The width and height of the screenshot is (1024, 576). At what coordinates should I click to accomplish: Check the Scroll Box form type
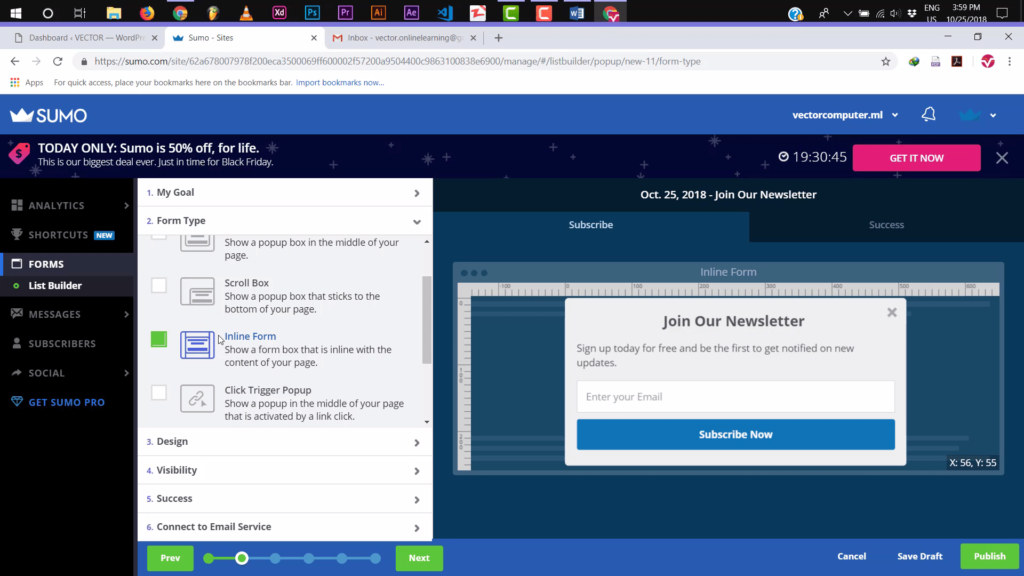pos(159,285)
